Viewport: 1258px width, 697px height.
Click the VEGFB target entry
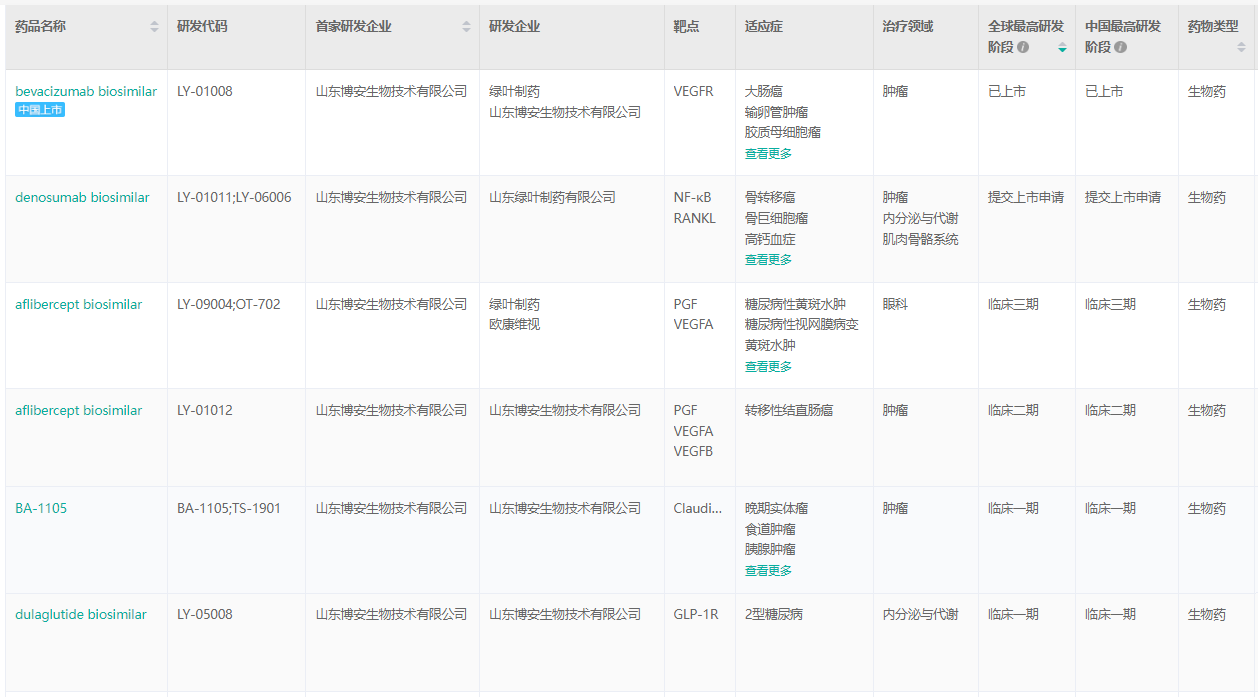pyautogui.click(x=693, y=451)
